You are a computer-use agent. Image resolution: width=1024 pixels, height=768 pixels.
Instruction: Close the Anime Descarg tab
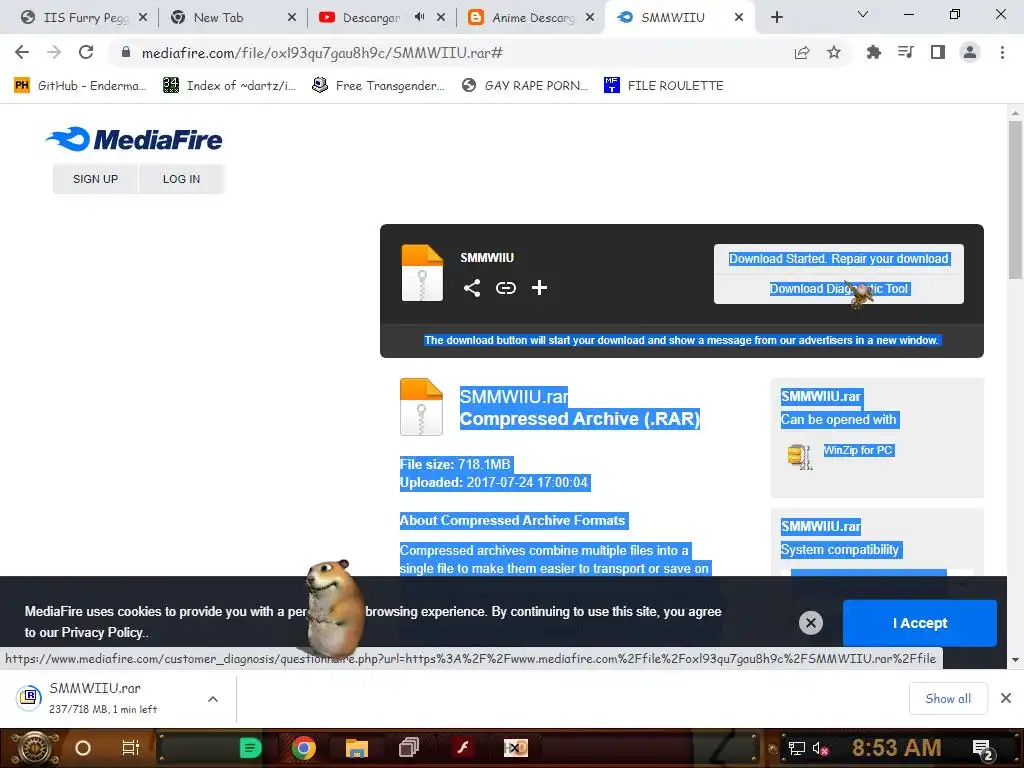590,18
